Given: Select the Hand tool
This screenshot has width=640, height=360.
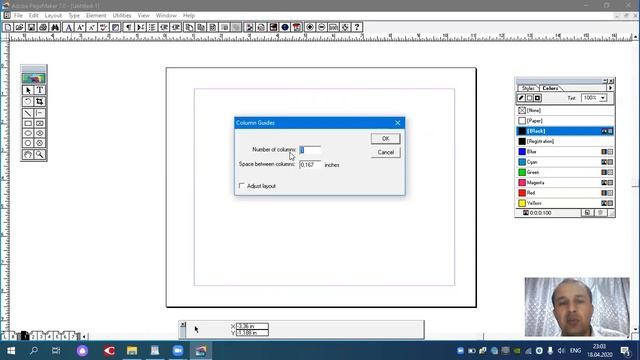Looking at the screenshot, I should coord(28,155).
